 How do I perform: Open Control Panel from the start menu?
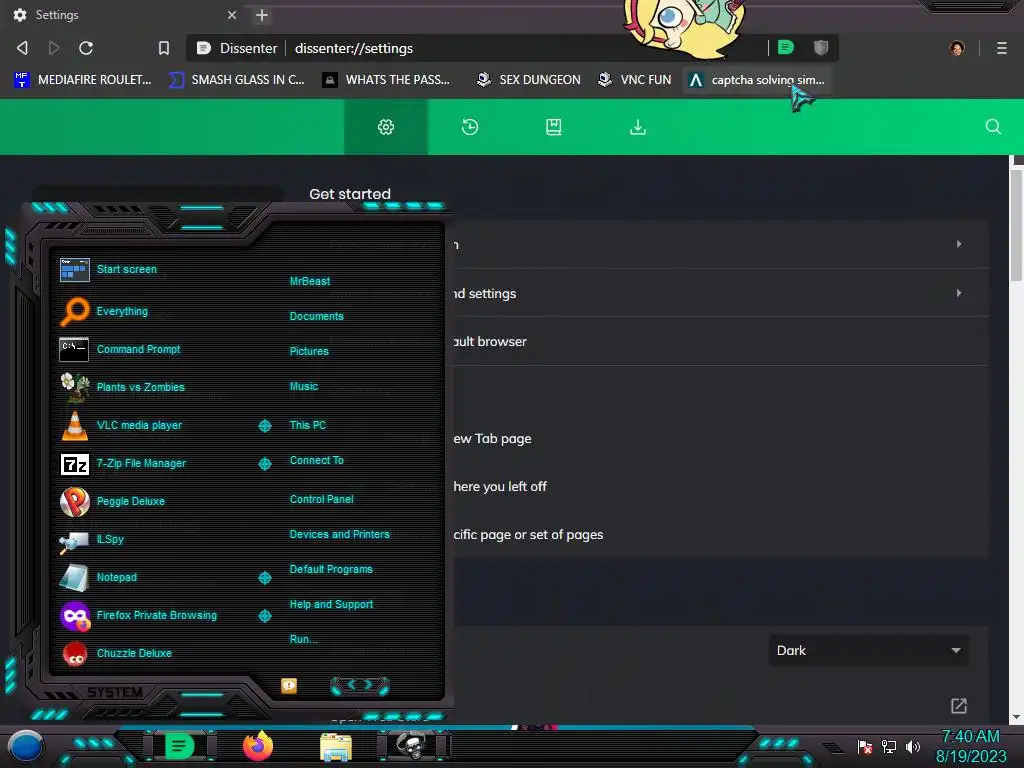point(321,499)
